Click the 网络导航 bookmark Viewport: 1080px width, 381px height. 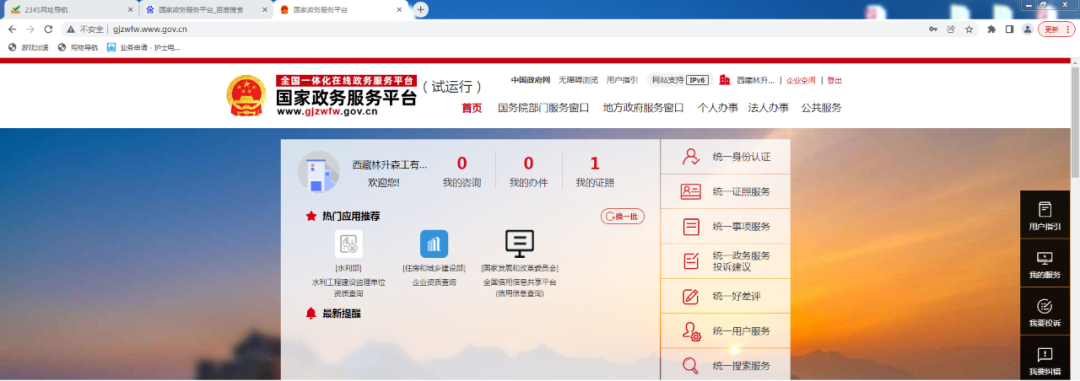(78, 48)
